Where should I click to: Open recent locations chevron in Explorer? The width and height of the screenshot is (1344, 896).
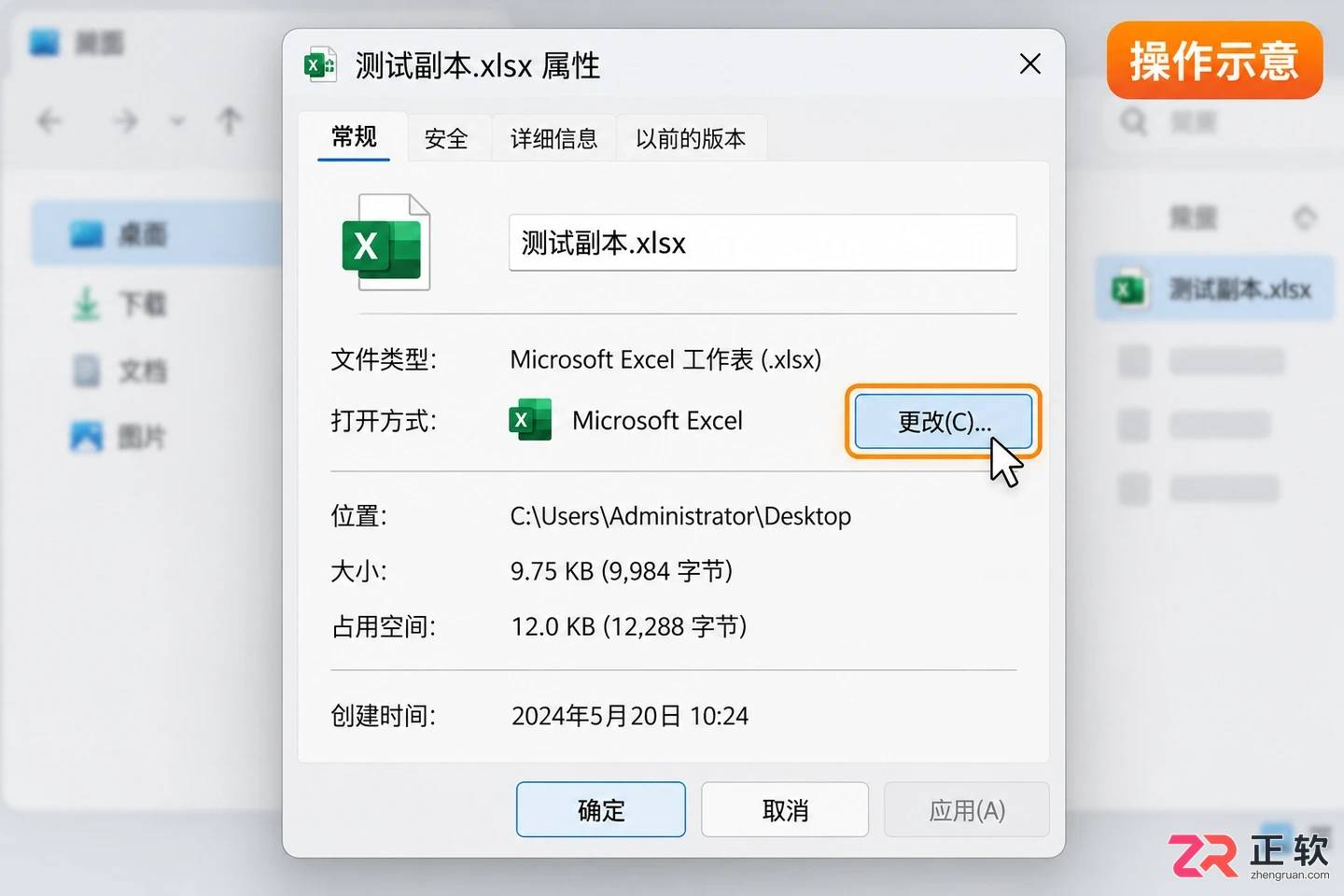point(177,121)
